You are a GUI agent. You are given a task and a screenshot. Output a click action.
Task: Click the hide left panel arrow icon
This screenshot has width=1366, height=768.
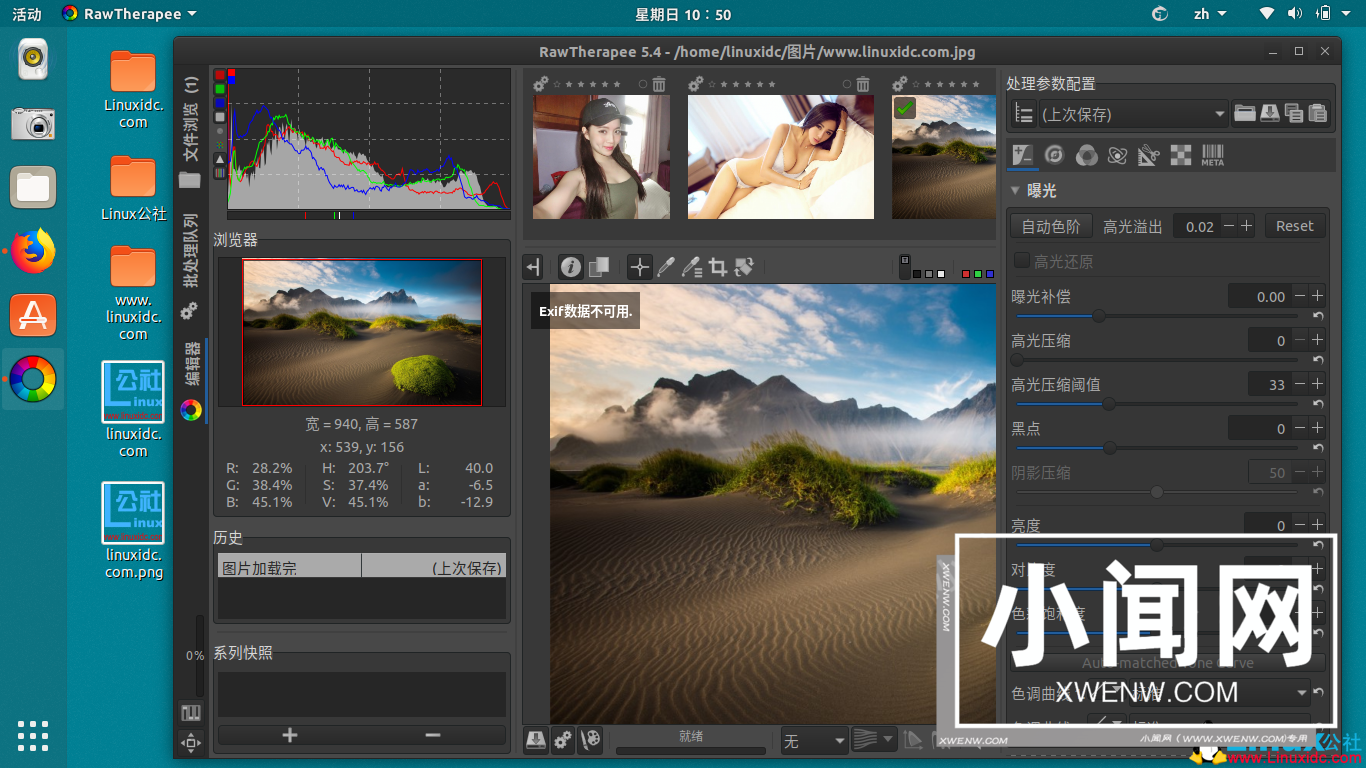tap(533, 267)
